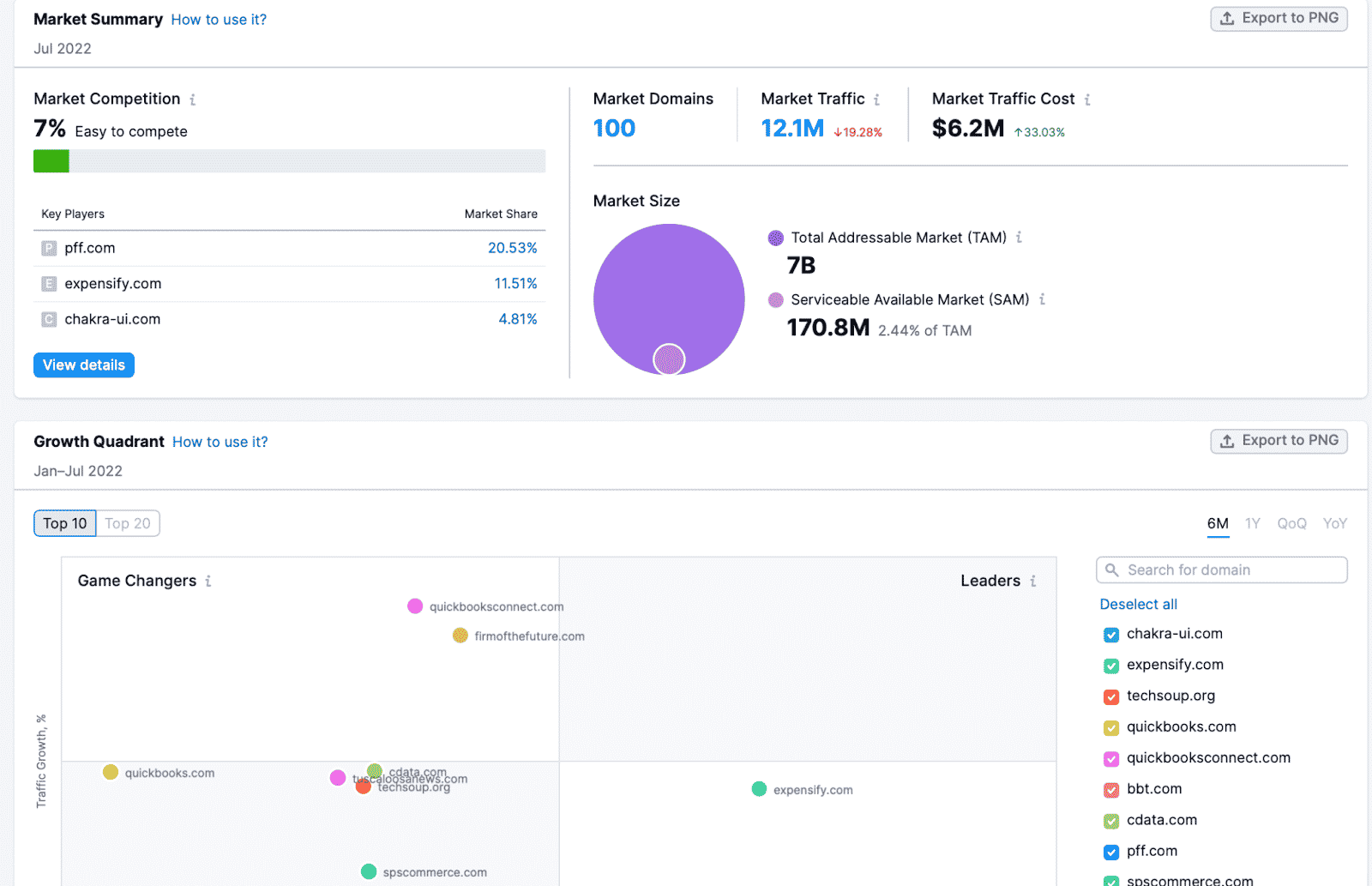Switch to the Top 20 tab
Screen dimensions: 1372x886
128,523
